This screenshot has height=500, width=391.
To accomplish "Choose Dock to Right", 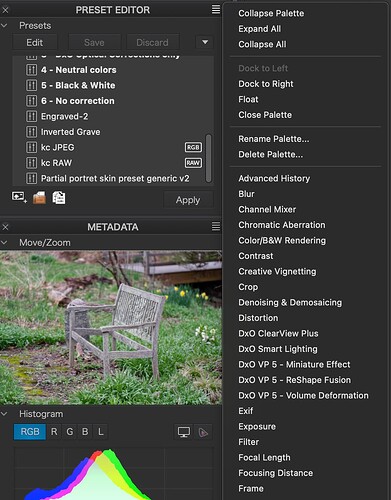I will point(266,84).
